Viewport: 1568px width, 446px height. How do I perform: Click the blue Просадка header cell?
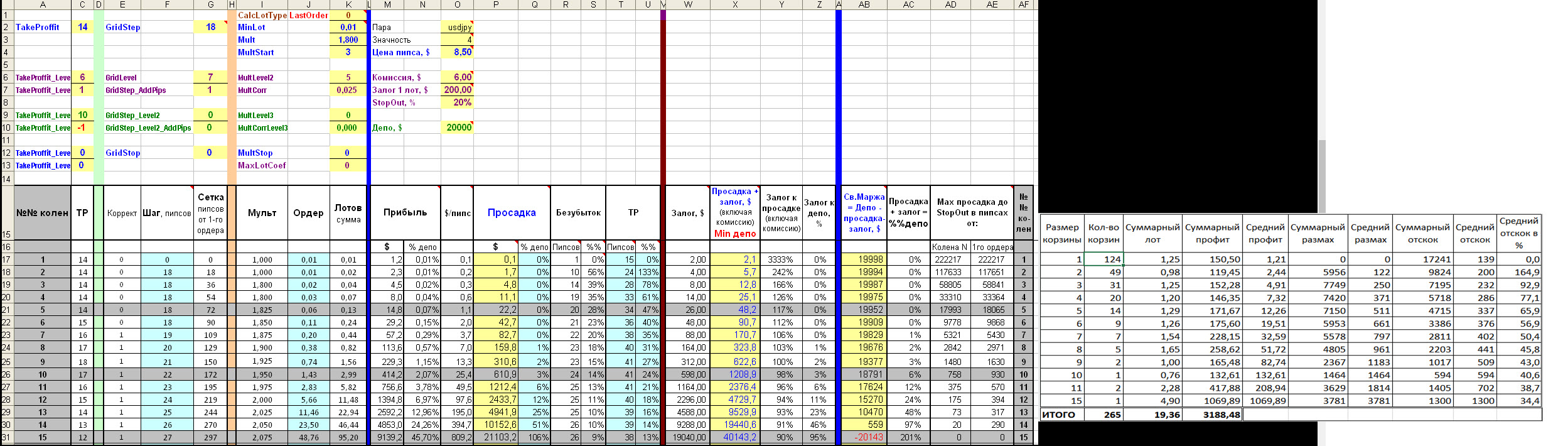[512, 213]
